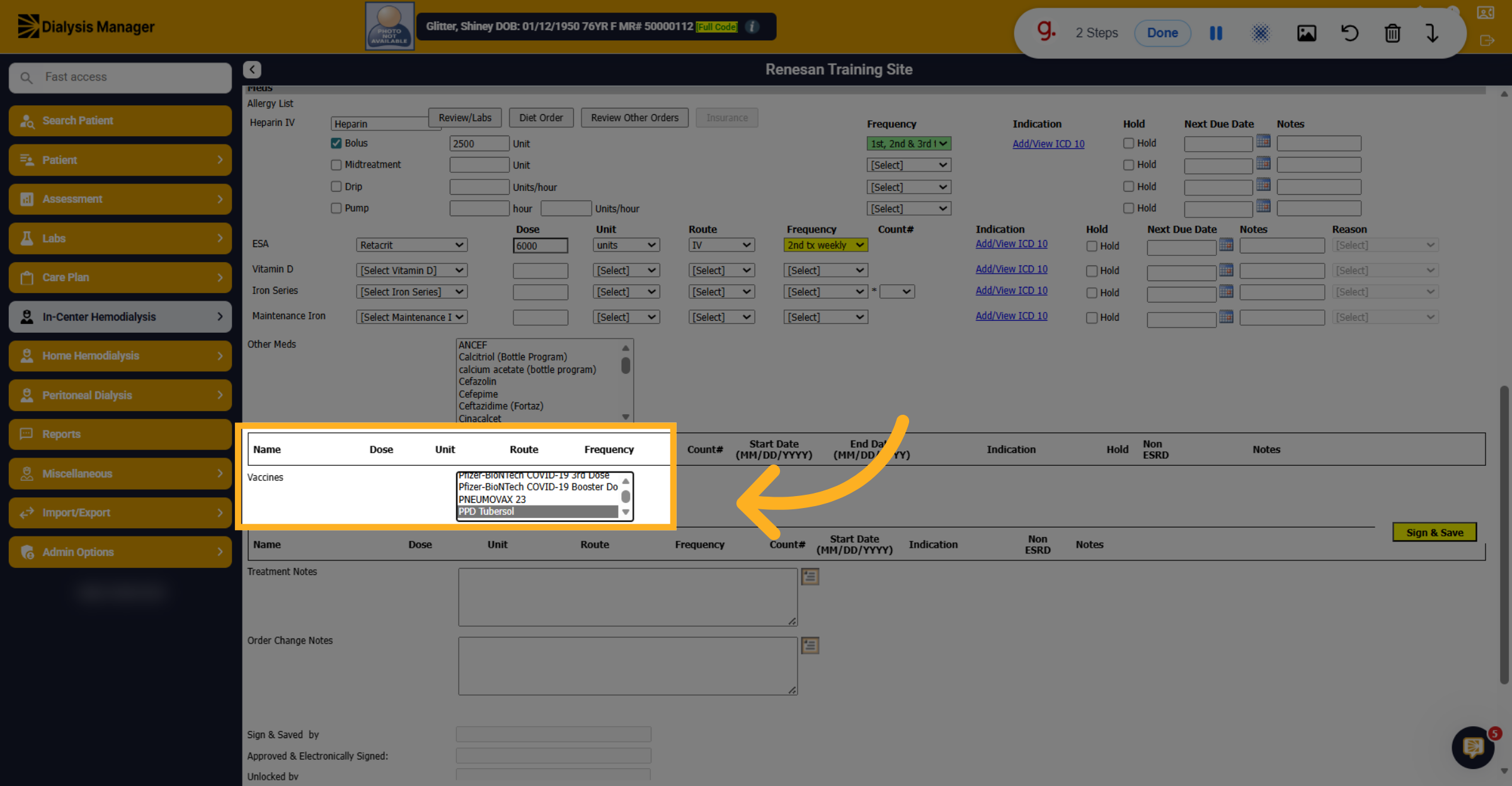Click the patient info icon
This screenshot has height=786, width=1512.
point(752,26)
